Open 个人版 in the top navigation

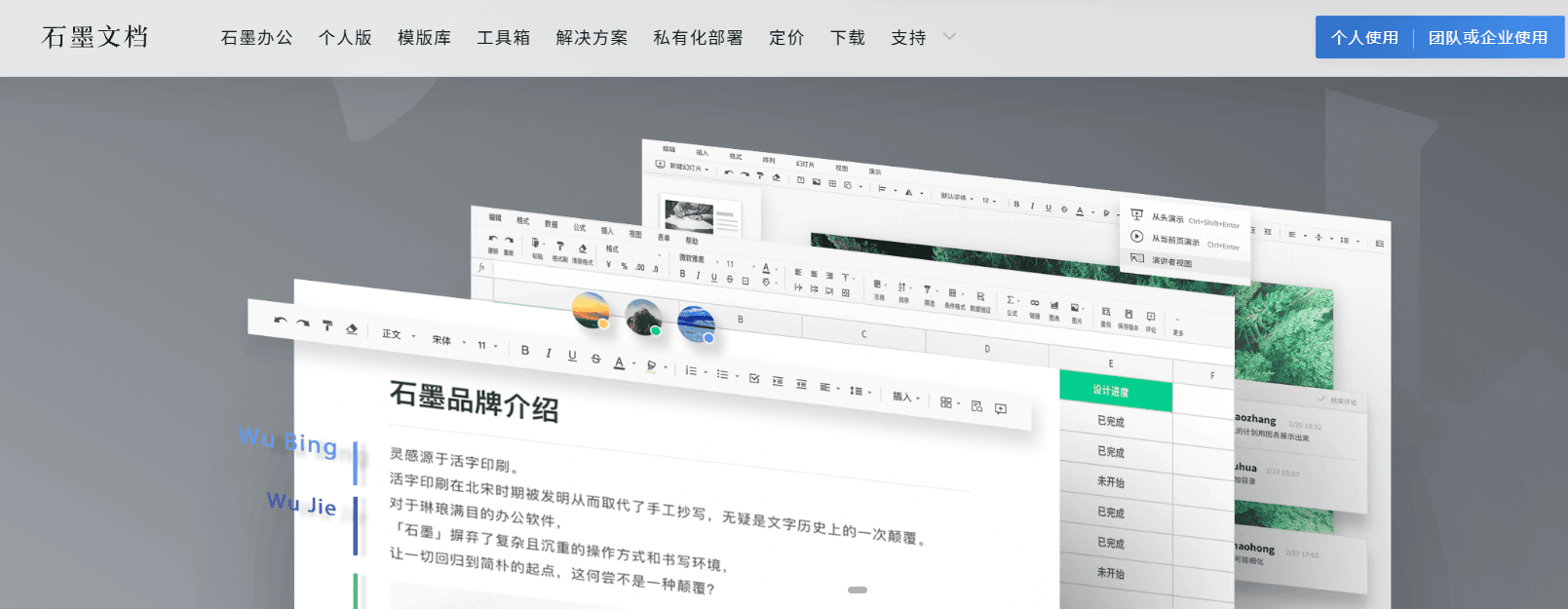(345, 37)
